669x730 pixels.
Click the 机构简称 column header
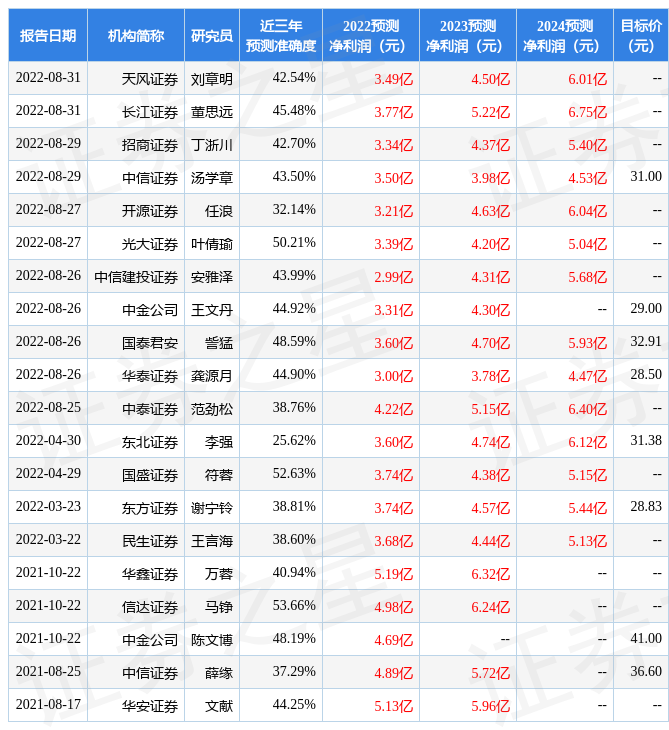click(x=136, y=35)
